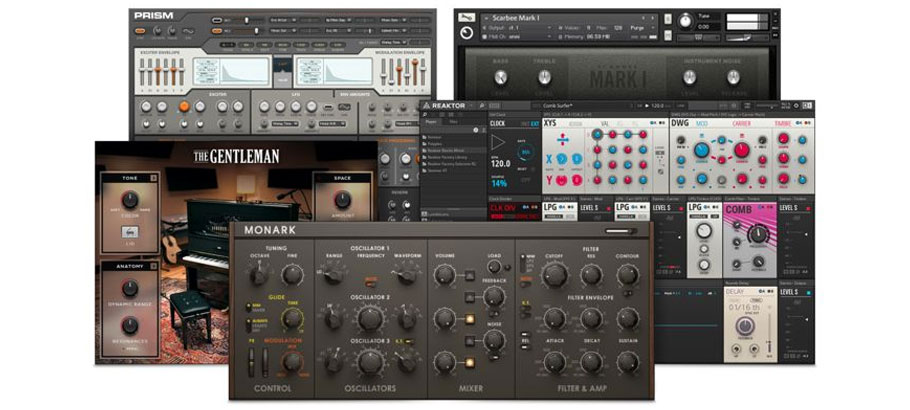
Task: Switch Reaktor Clock to EXT
Action: 534,124
